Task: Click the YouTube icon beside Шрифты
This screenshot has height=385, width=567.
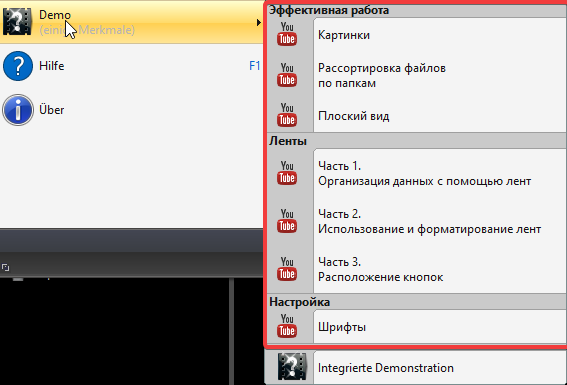Action: 287,326
